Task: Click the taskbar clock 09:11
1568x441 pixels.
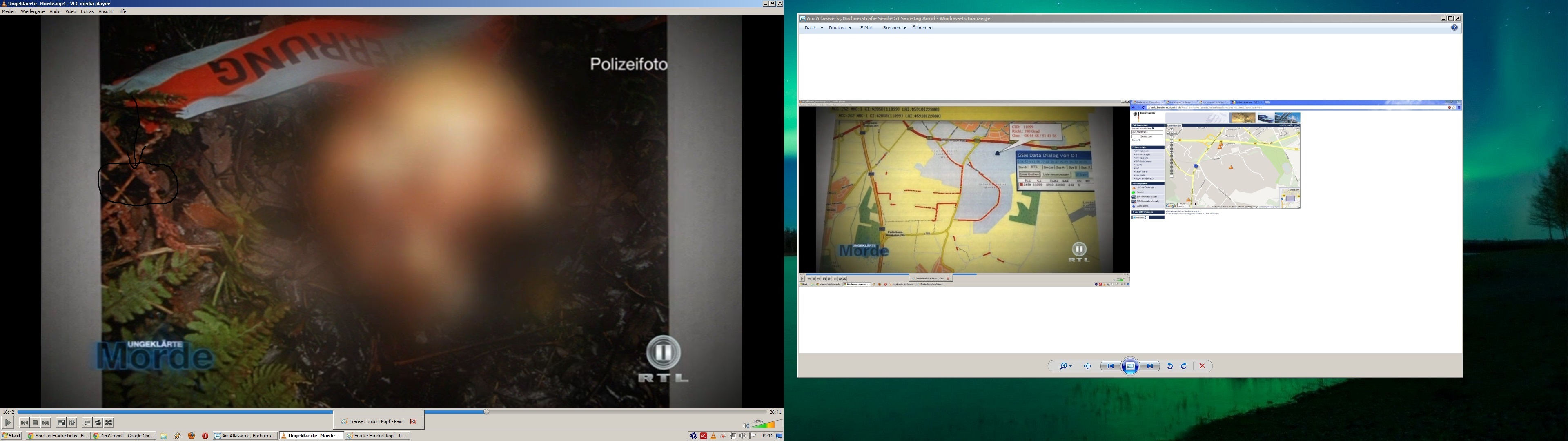Action: pyautogui.click(x=767, y=436)
